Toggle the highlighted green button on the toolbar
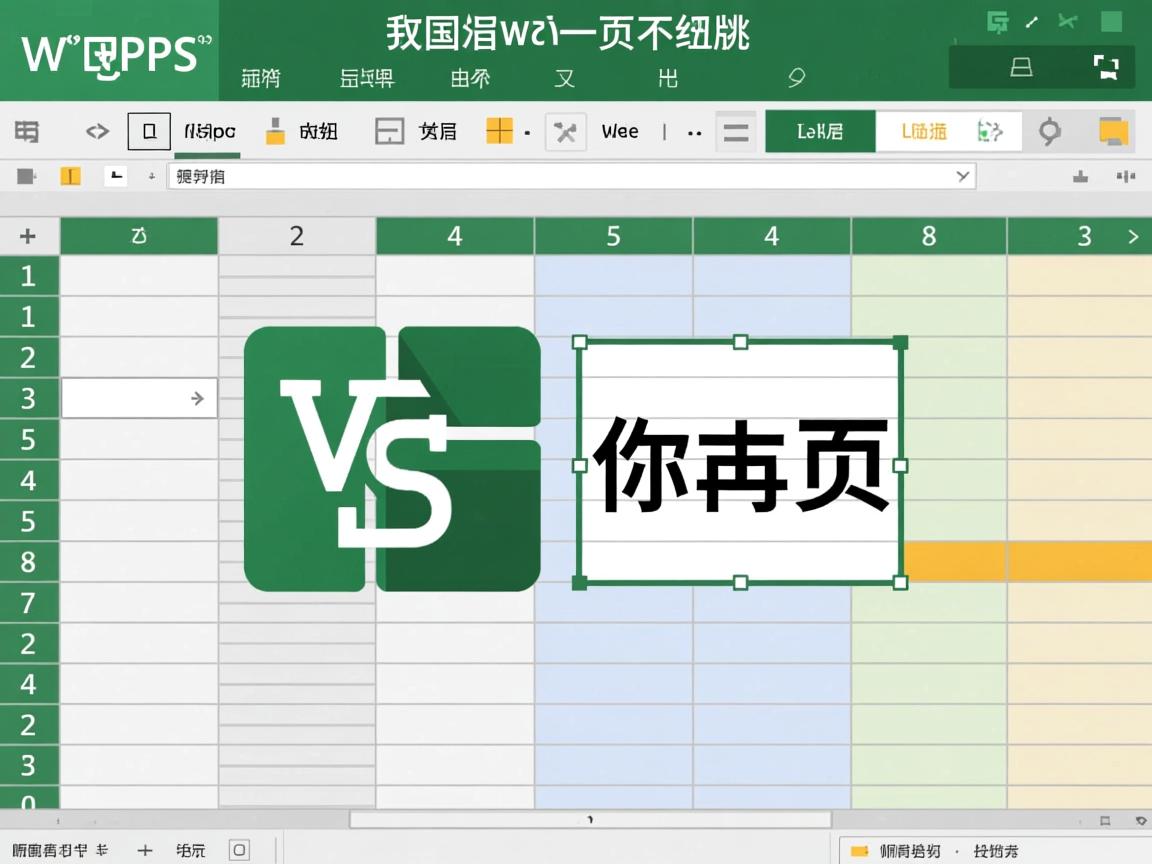The height and width of the screenshot is (864, 1152). click(x=820, y=131)
